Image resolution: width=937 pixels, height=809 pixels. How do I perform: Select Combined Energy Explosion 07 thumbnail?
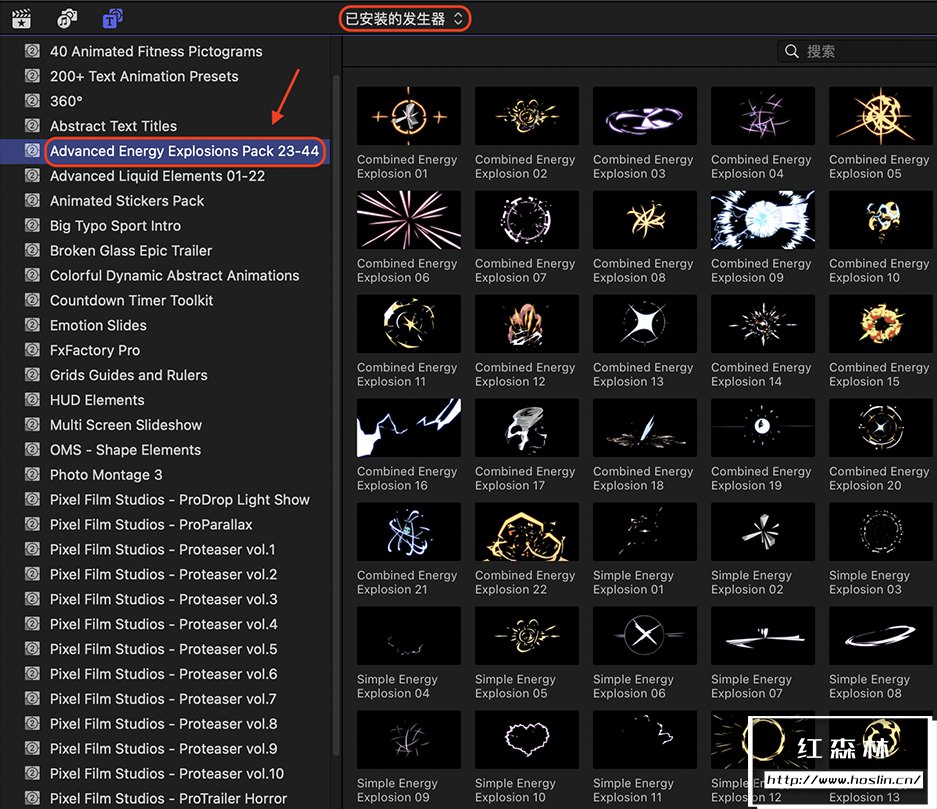click(x=526, y=220)
